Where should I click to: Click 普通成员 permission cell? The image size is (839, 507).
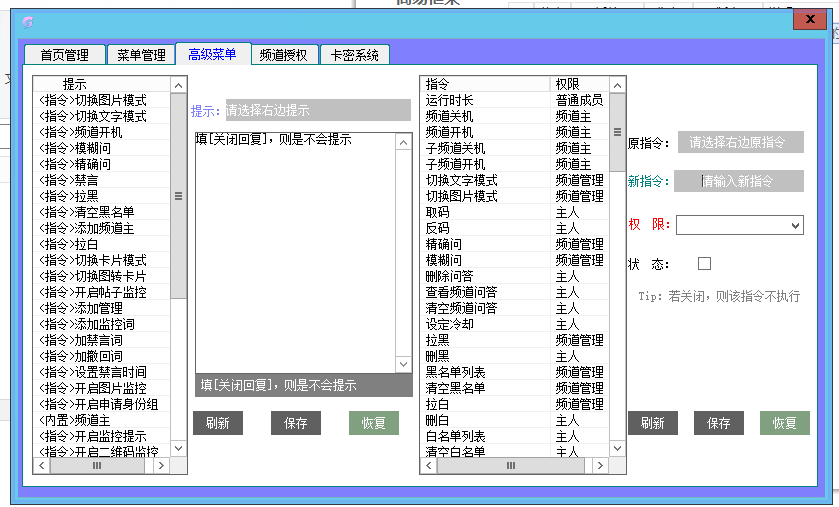click(579, 100)
